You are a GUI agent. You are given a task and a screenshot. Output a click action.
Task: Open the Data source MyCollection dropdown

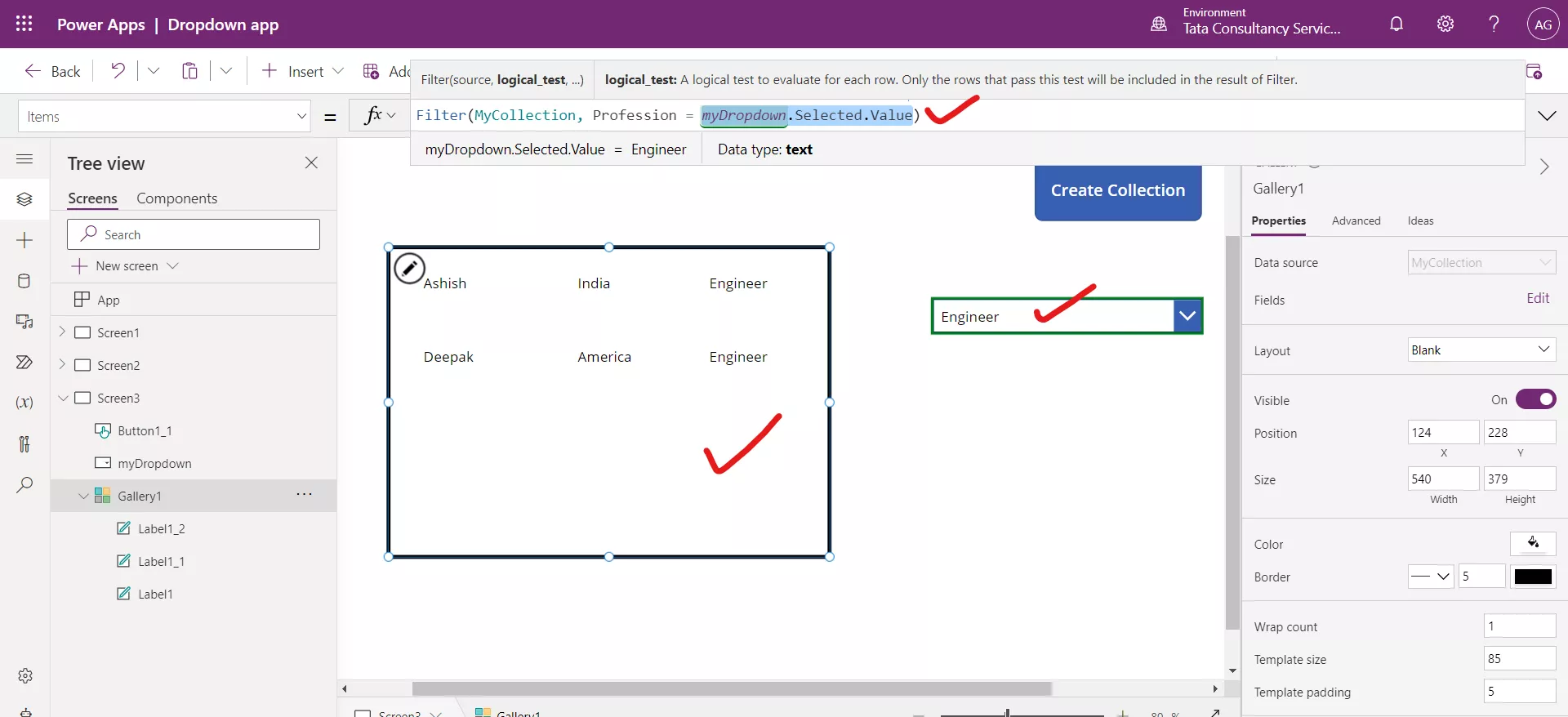(1481, 262)
